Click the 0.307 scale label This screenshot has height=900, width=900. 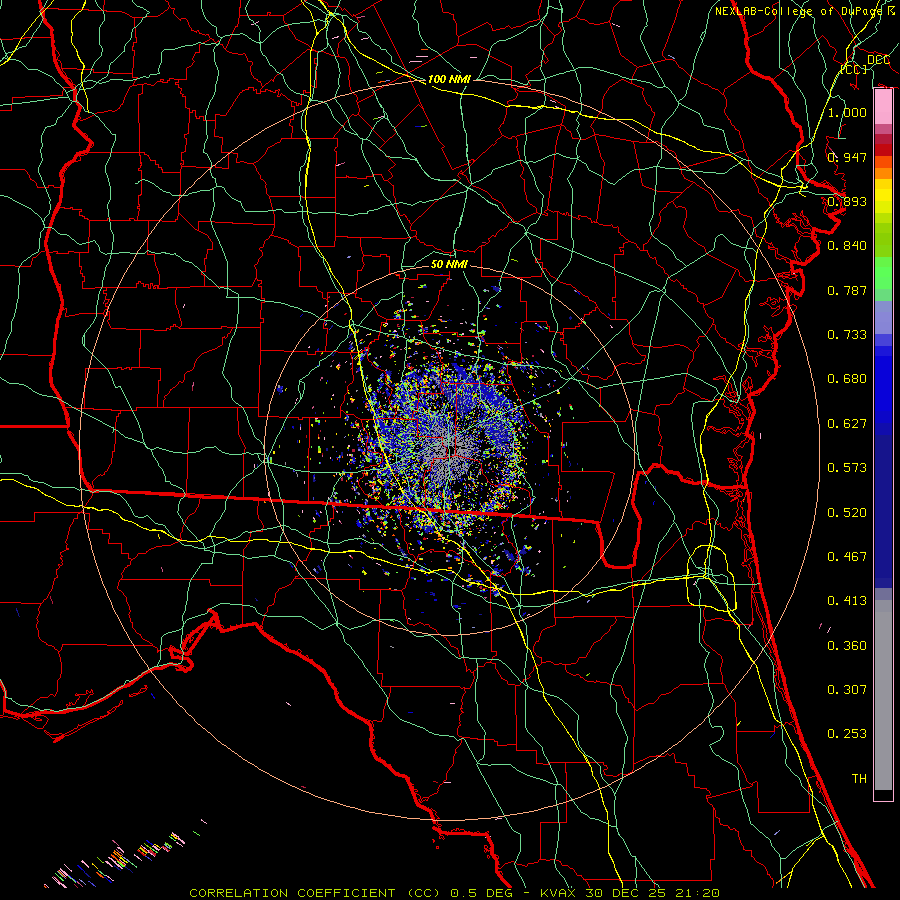tap(847, 689)
